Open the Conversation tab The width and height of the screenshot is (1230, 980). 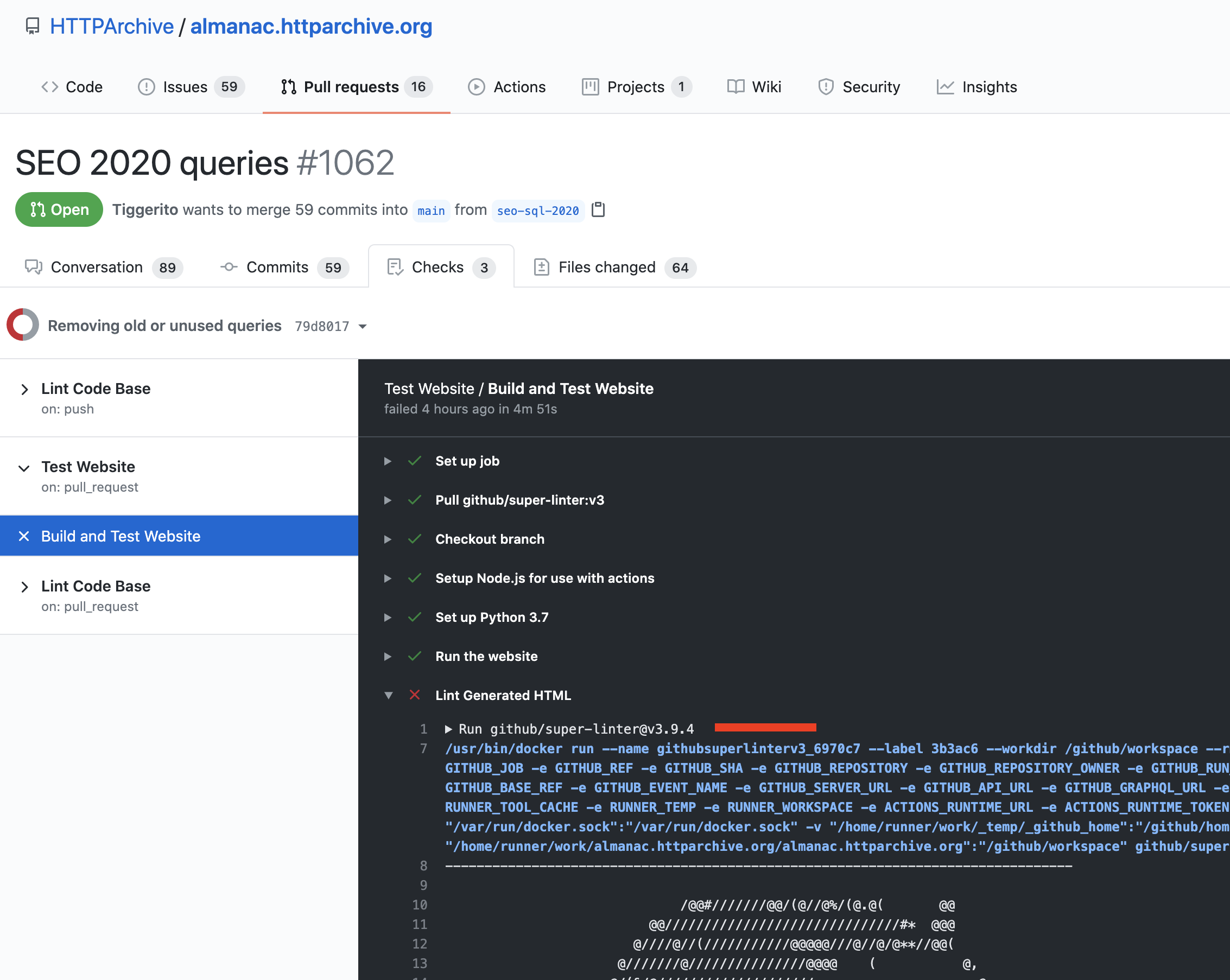(x=97, y=267)
